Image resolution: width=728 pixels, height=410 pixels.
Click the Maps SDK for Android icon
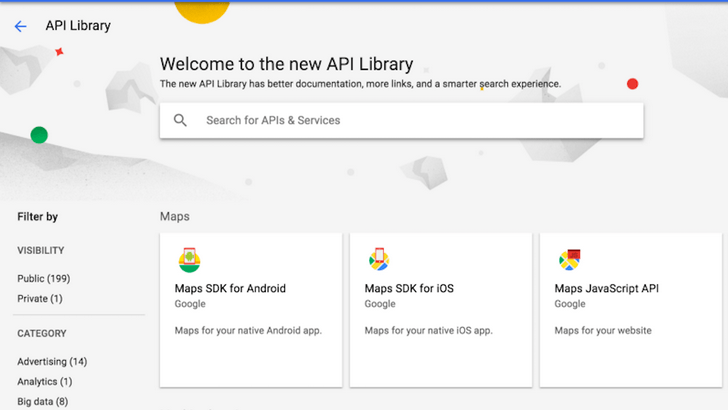(x=189, y=260)
